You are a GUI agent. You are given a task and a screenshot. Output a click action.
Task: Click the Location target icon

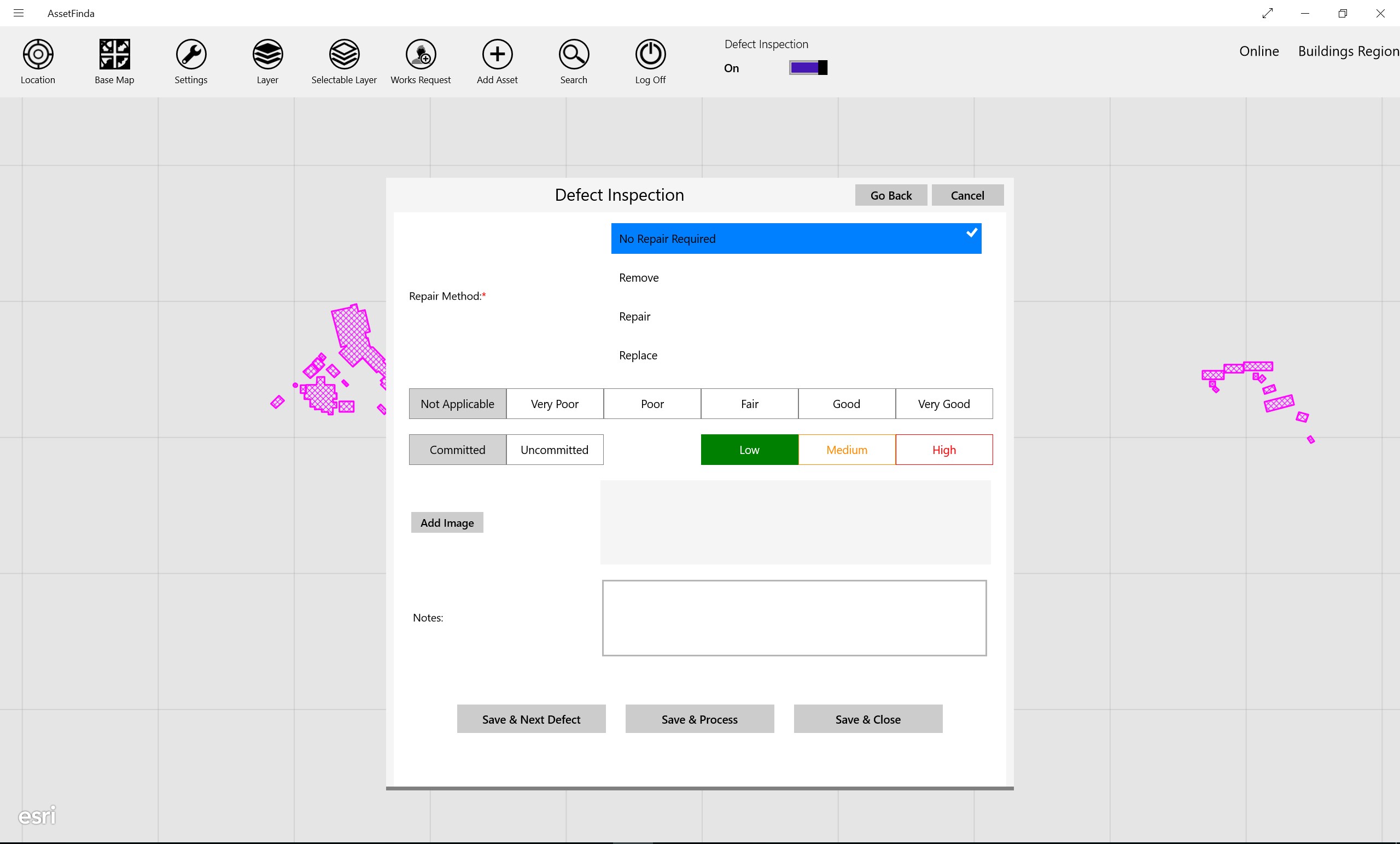click(38, 55)
